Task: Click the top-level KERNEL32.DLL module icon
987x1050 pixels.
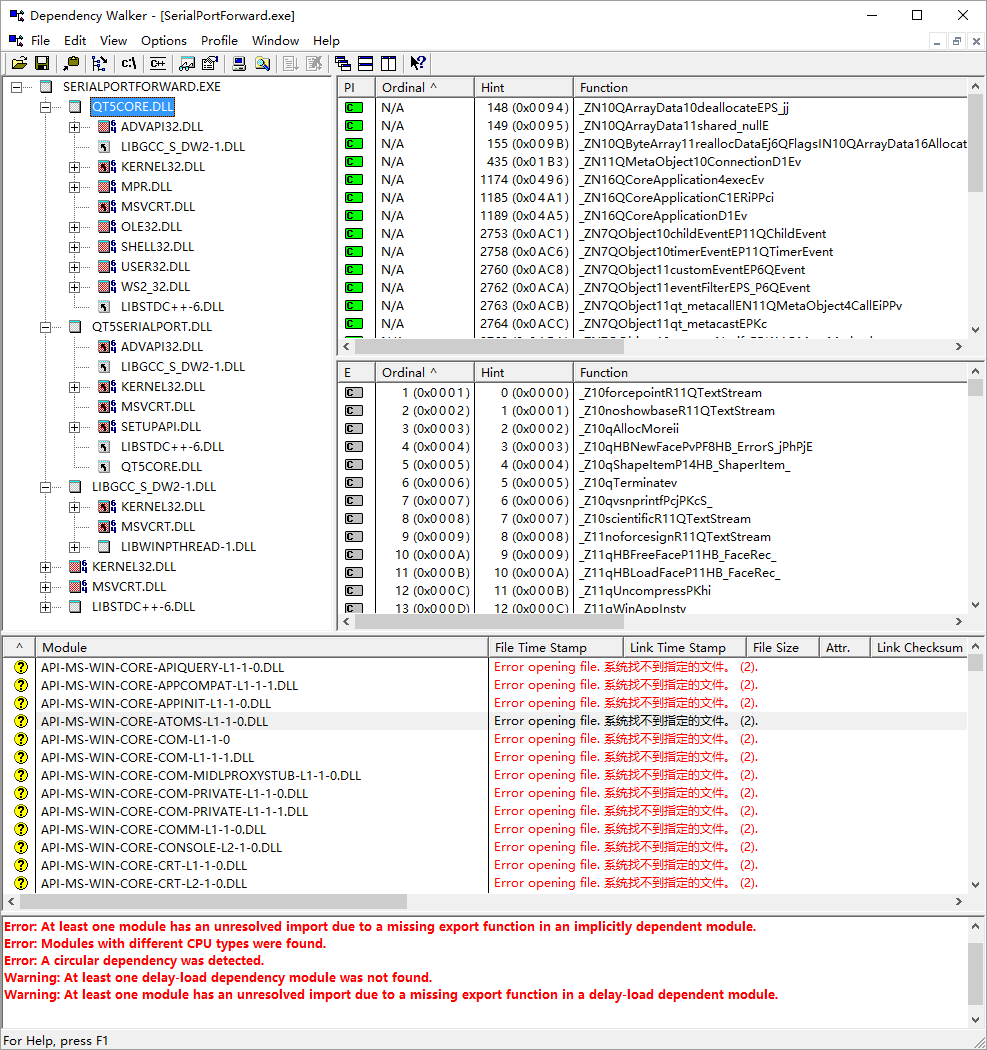Action: pyautogui.click(x=78, y=567)
